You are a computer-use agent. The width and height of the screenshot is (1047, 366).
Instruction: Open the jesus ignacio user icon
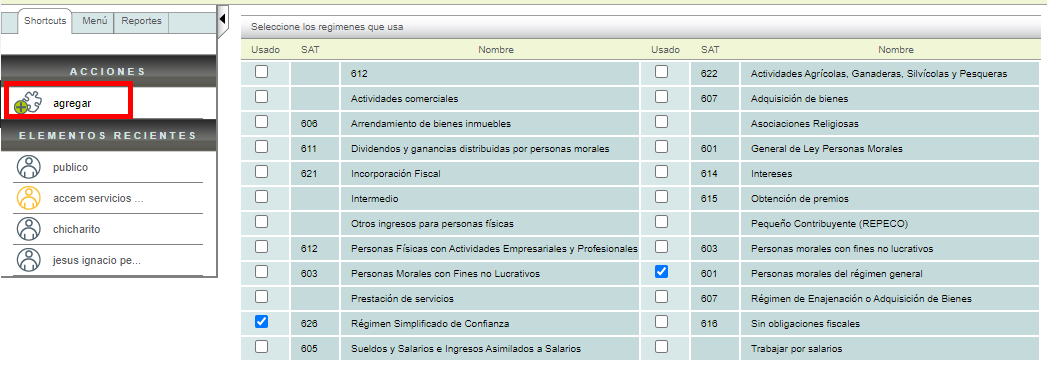pos(29,259)
